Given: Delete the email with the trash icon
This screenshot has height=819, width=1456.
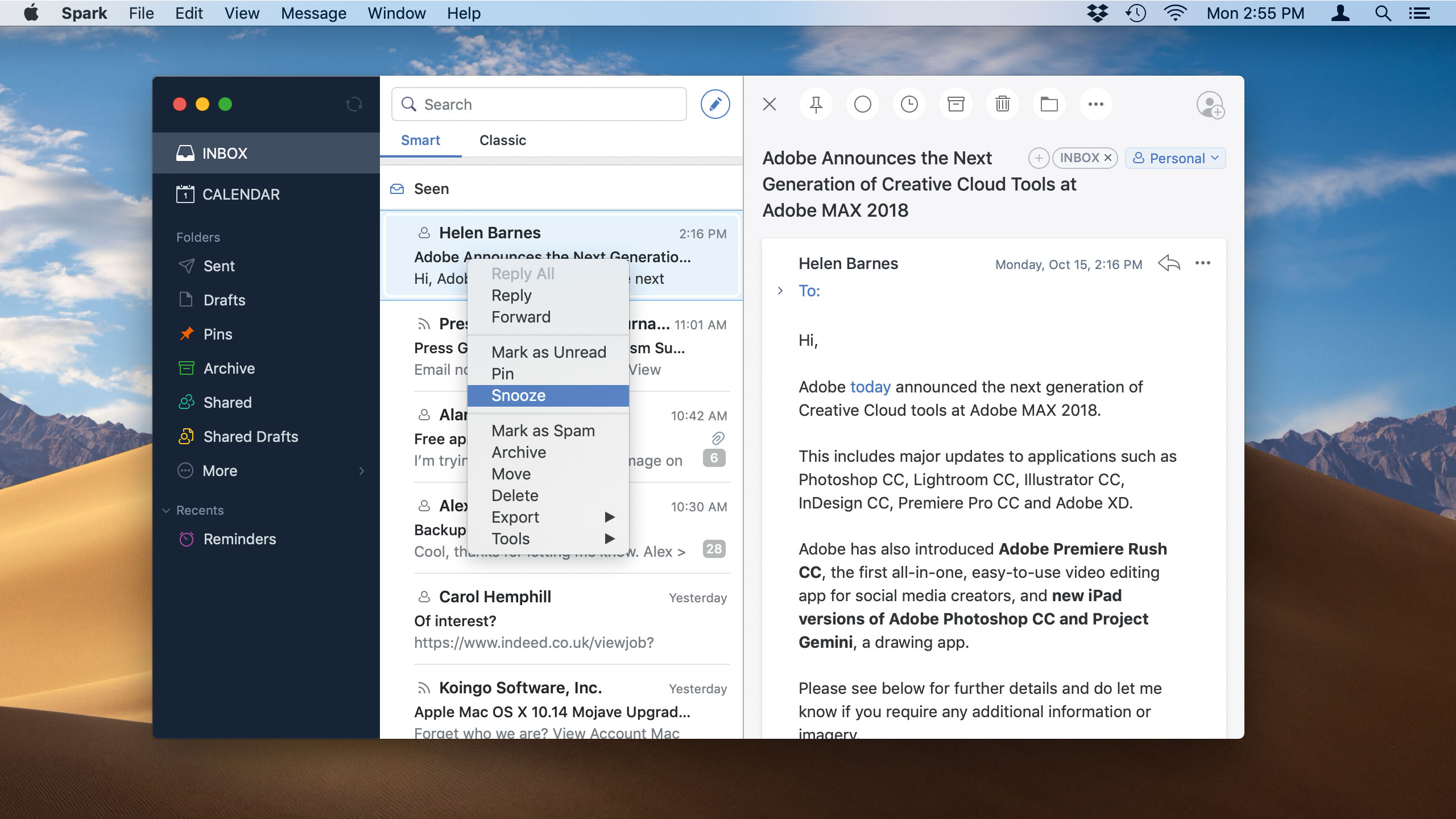Looking at the screenshot, I should (x=1003, y=104).
